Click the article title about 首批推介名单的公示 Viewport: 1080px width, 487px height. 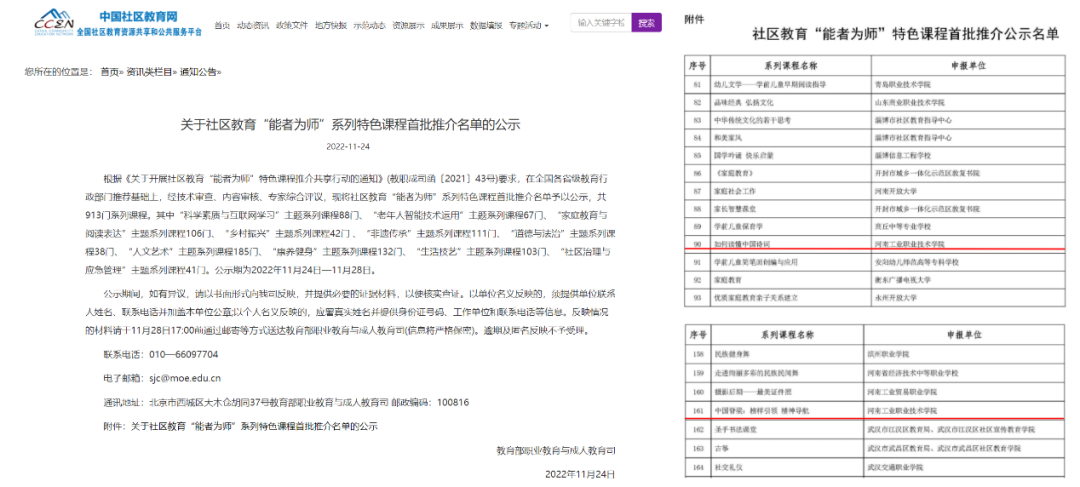[350, 125]
